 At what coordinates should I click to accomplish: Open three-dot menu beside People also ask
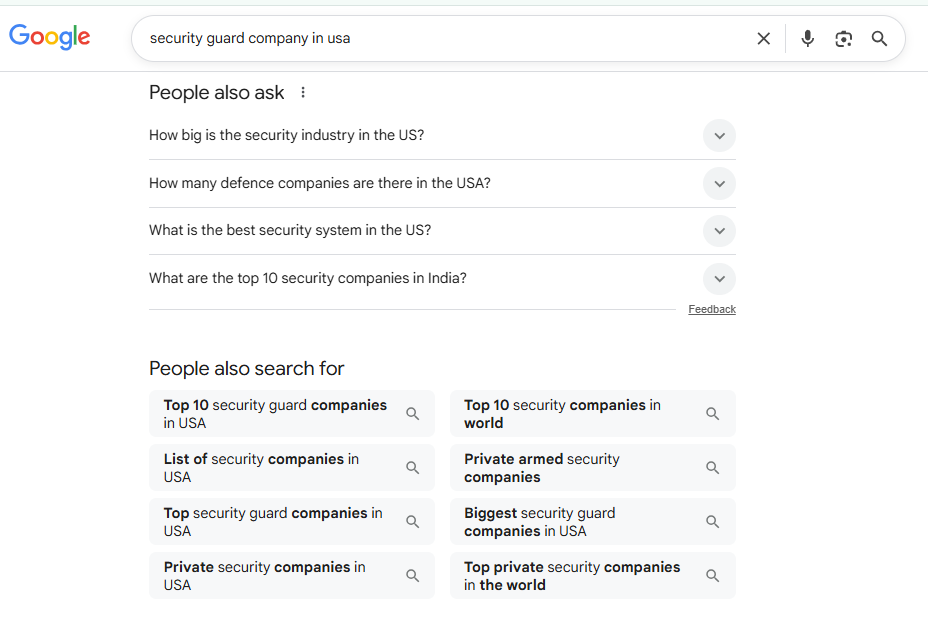pos(303,93)
